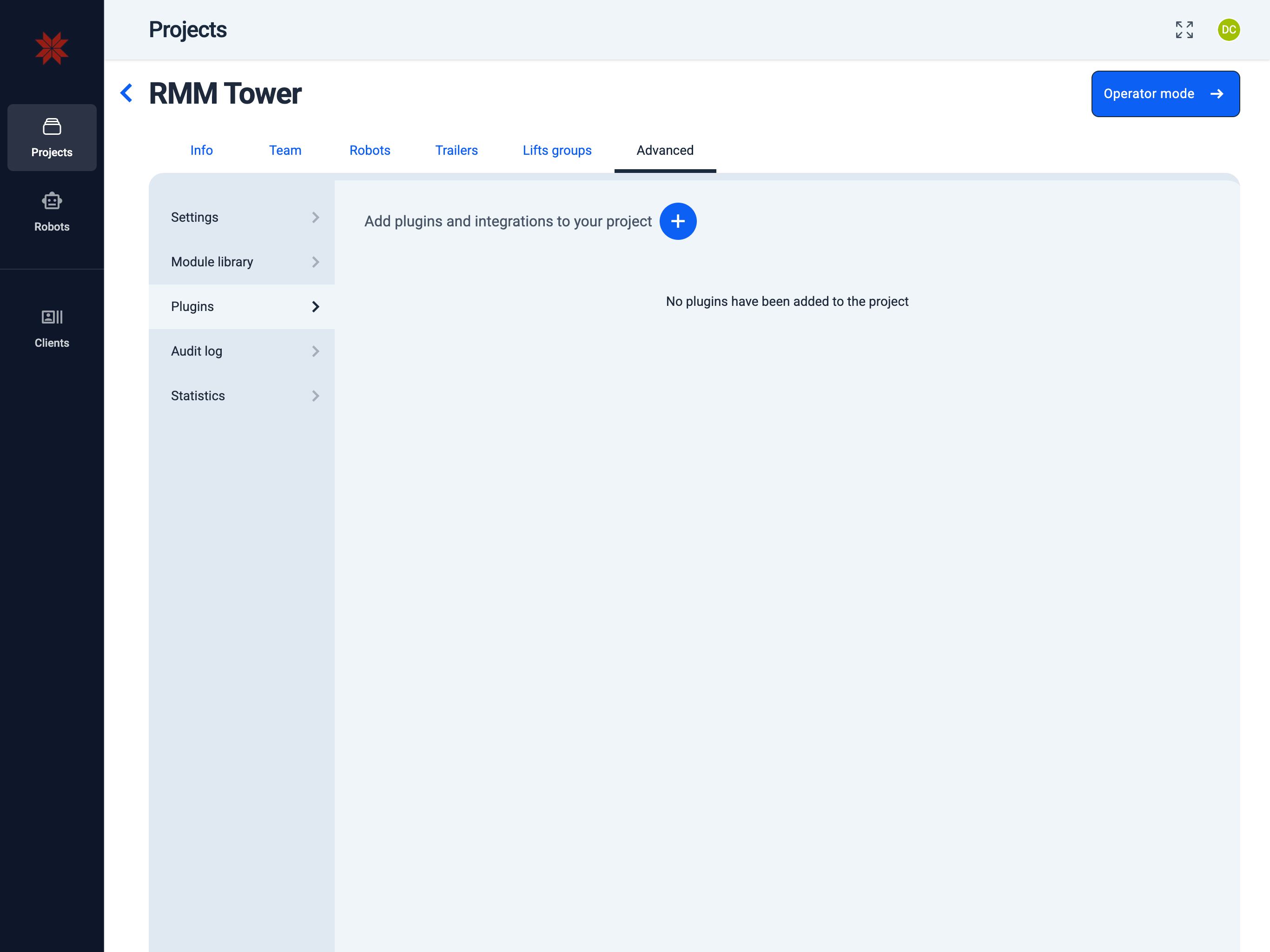1270x952 pixels.
Task: Expand the Module library chevron
Action: click(x=315, y=262)
